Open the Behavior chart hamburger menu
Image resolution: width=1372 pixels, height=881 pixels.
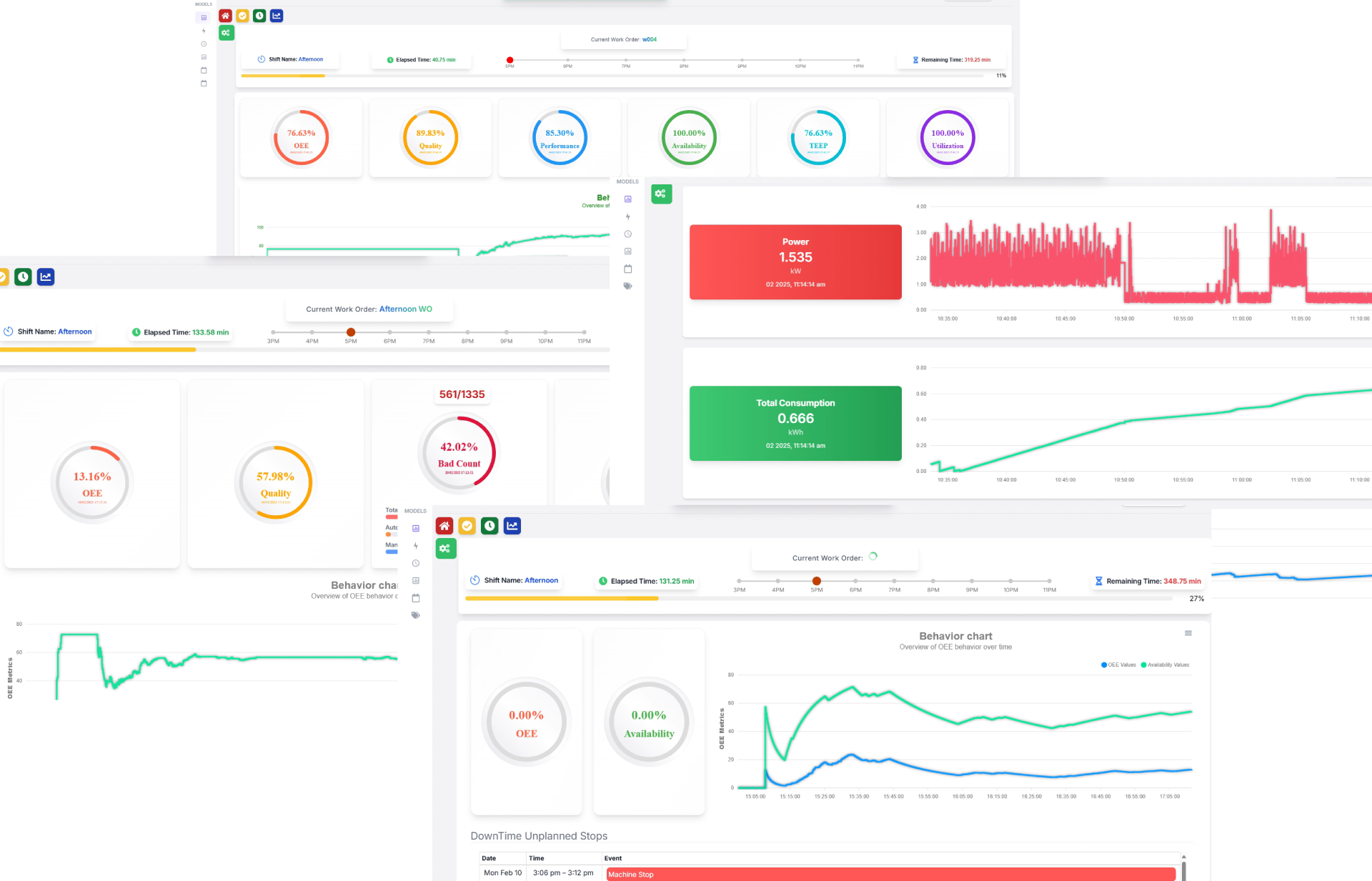click(x=1188, y=633)
